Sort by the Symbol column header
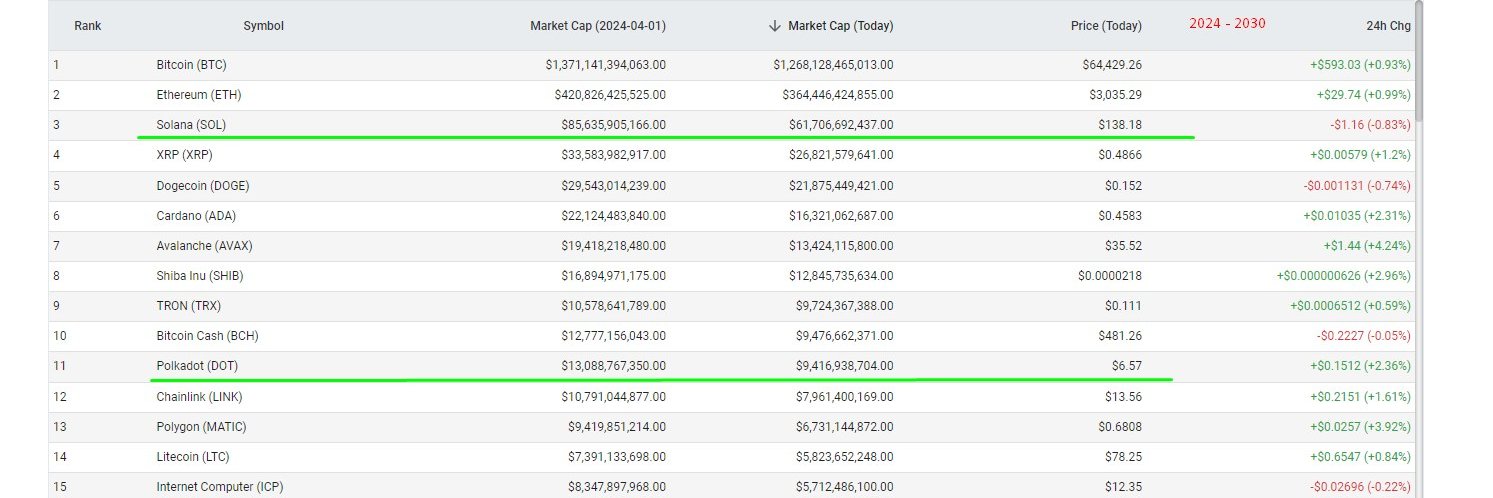The height and width of the screenshot is (498, 1493). (263, 26)
